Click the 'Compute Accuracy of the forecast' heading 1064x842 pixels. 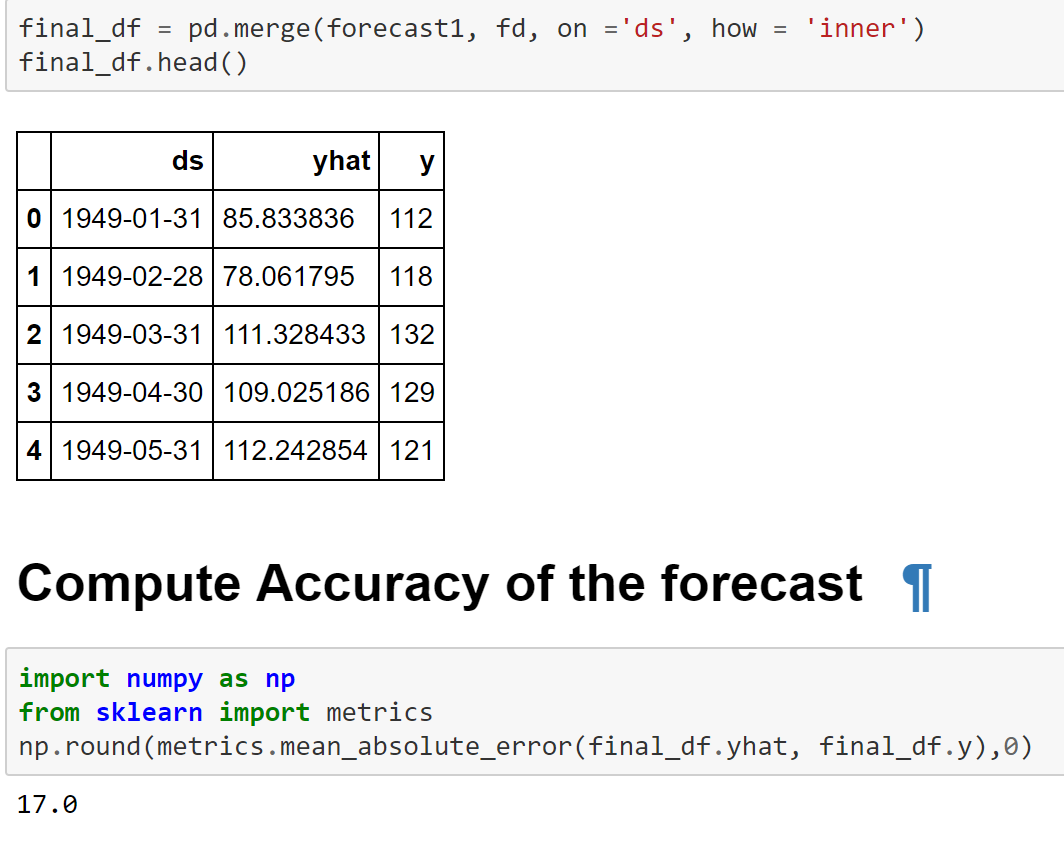(440, 584)
